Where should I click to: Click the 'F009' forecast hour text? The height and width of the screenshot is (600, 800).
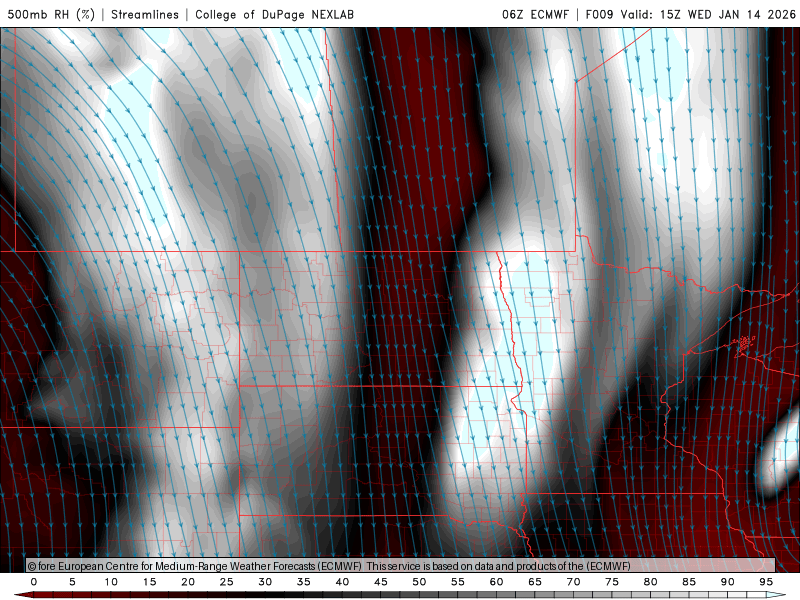599,14
